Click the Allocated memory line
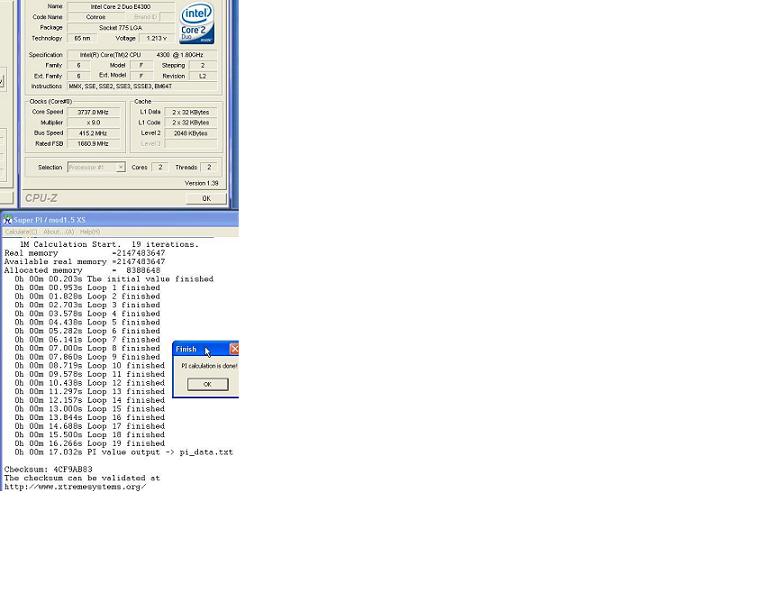The image size is (772, 600). pyautogui.click(x=82, y=271)
